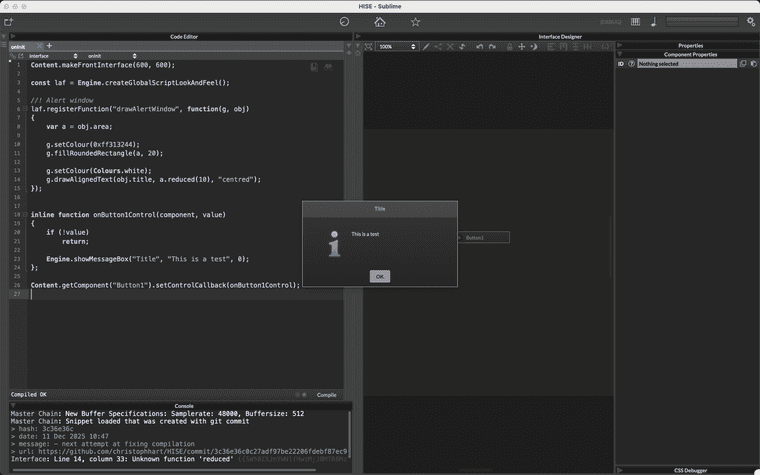Click code line 14 drawAlignedText
This screenshot has height=475, width=760.
coord(153,179)
